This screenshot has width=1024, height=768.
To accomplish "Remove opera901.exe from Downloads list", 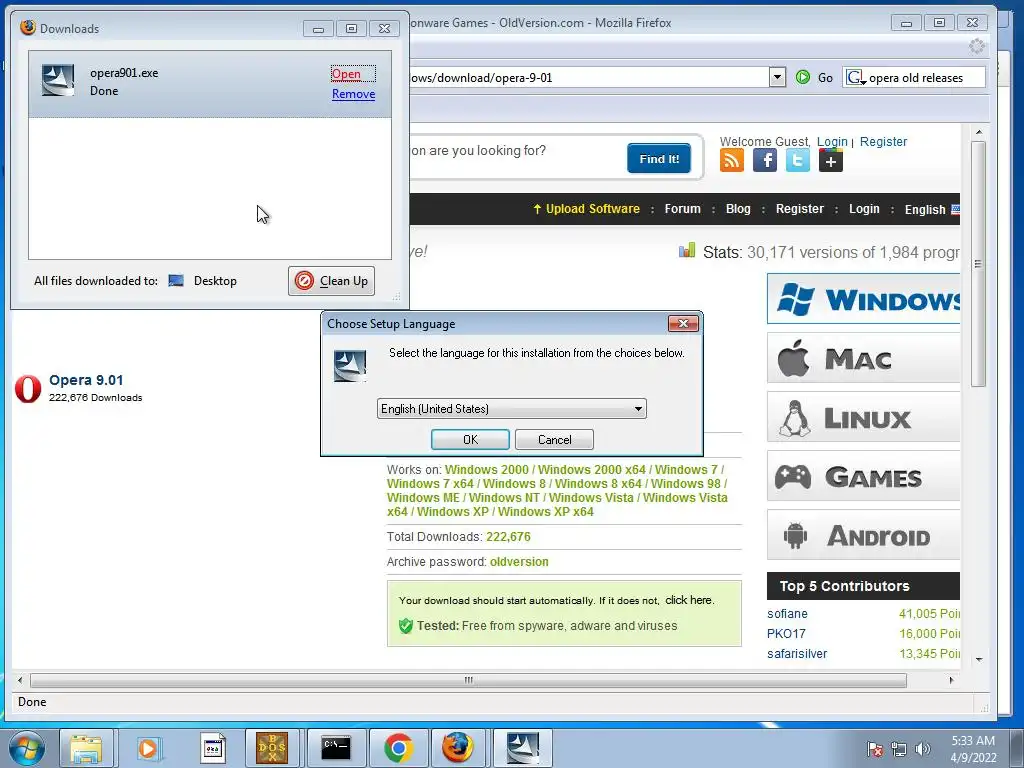I will [353, 93].
